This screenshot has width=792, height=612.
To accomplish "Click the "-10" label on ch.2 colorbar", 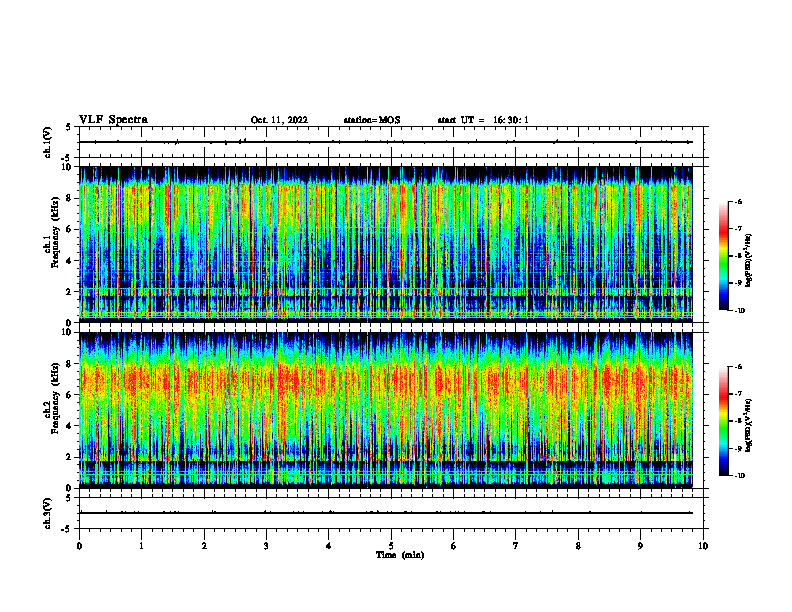I will click(739, 476).
